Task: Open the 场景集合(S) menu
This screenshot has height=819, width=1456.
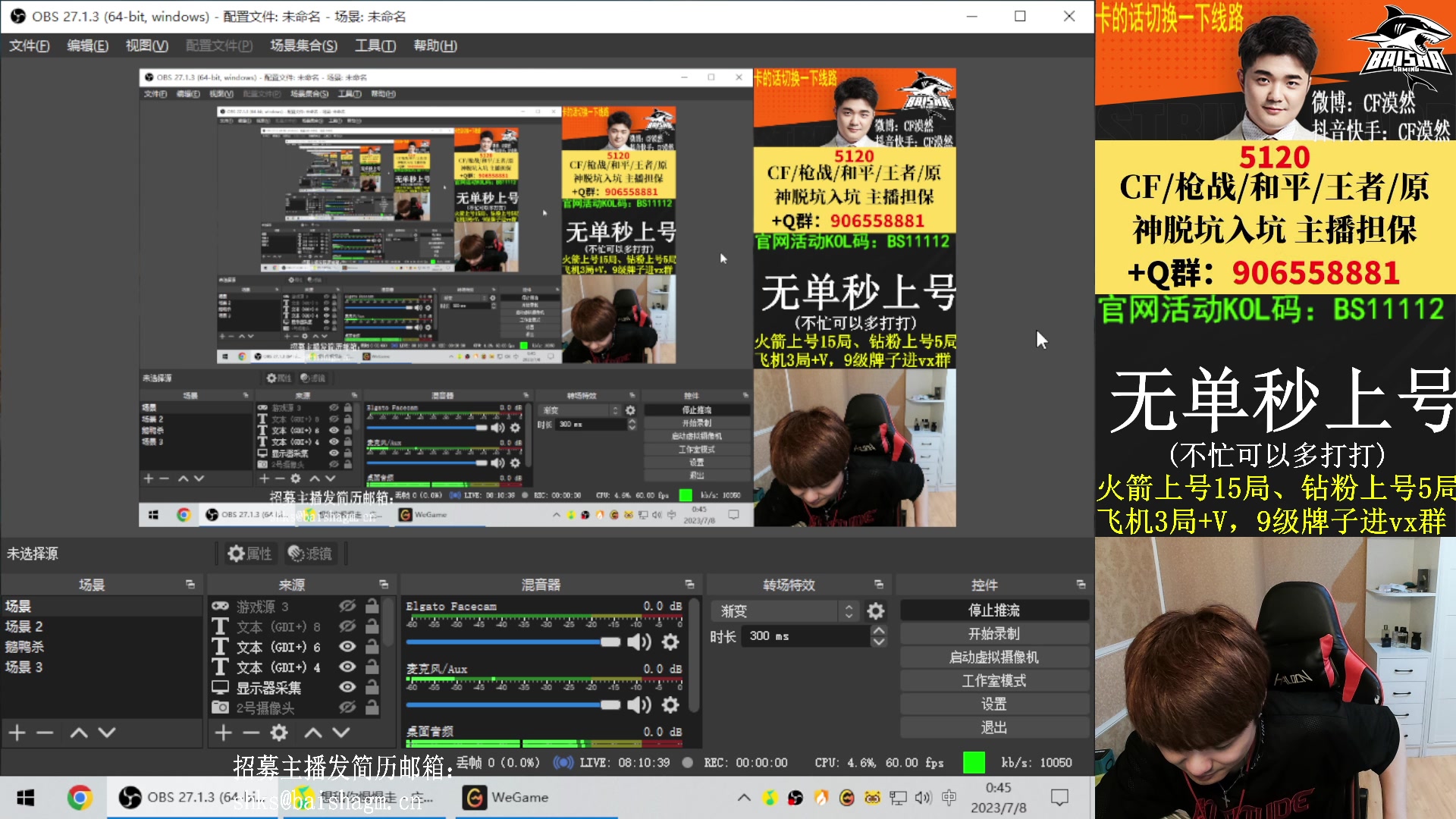Action: tap(303, 45)
